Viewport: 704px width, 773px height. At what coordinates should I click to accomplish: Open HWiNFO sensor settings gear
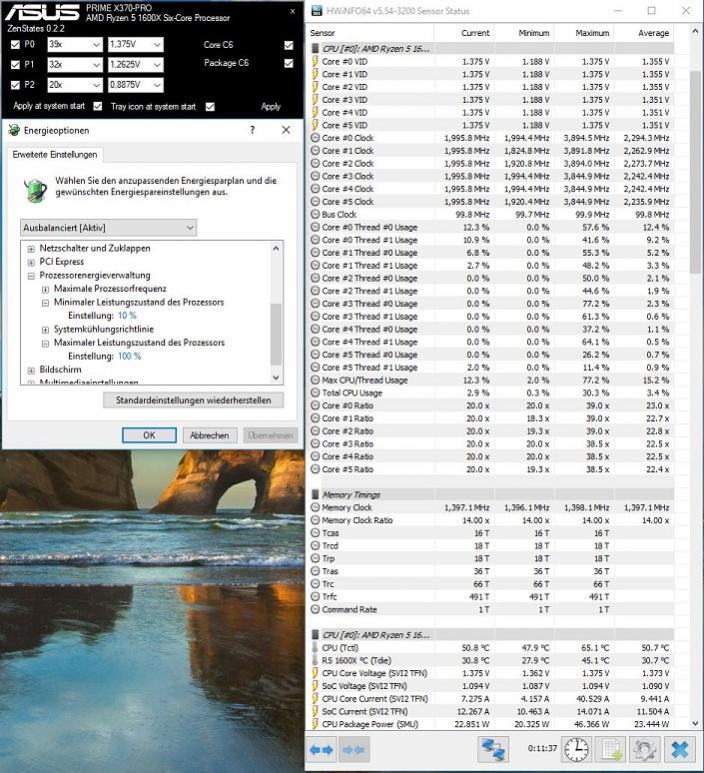coord(644,750)
